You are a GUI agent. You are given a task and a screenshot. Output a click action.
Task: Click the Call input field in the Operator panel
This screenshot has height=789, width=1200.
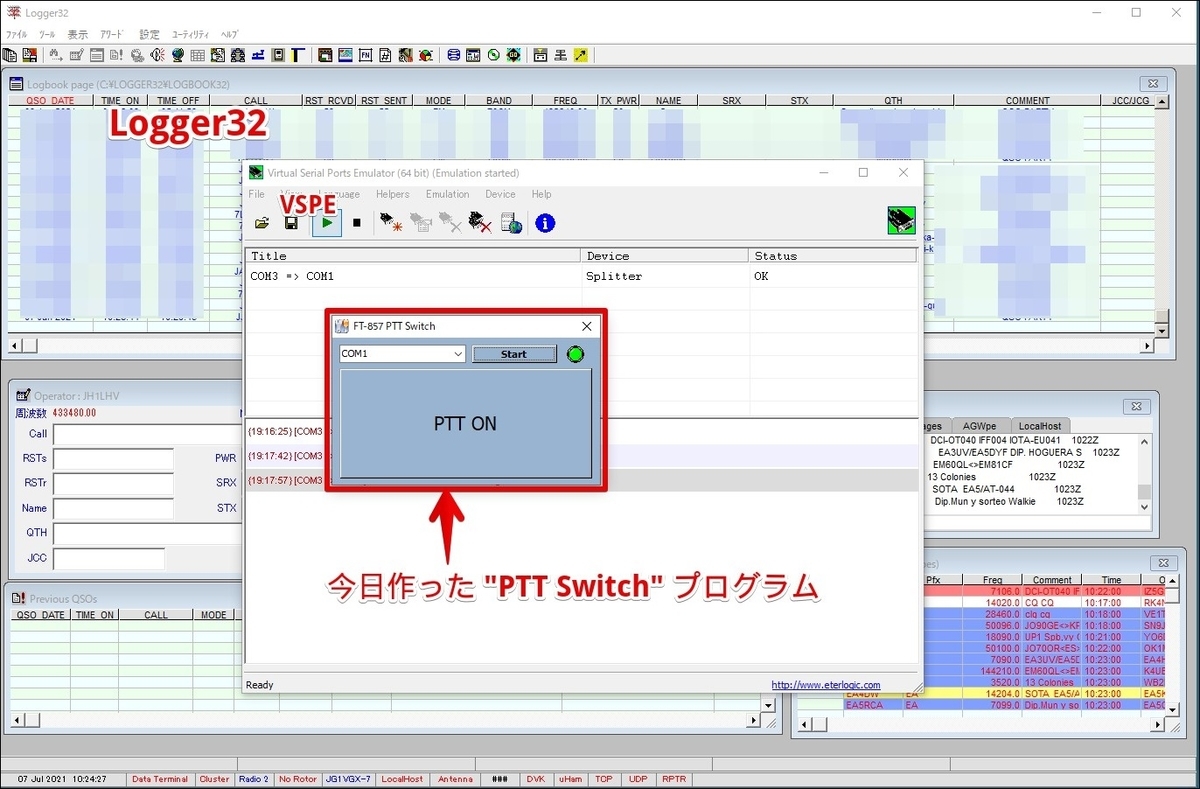pos(148,434)
